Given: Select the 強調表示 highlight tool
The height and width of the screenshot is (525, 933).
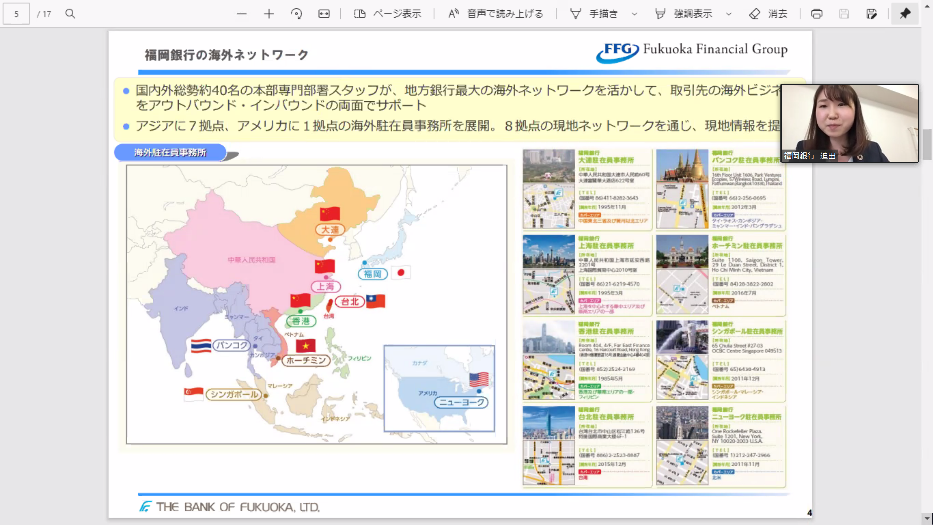Looking at the screenshot, I should coord(683,13).
